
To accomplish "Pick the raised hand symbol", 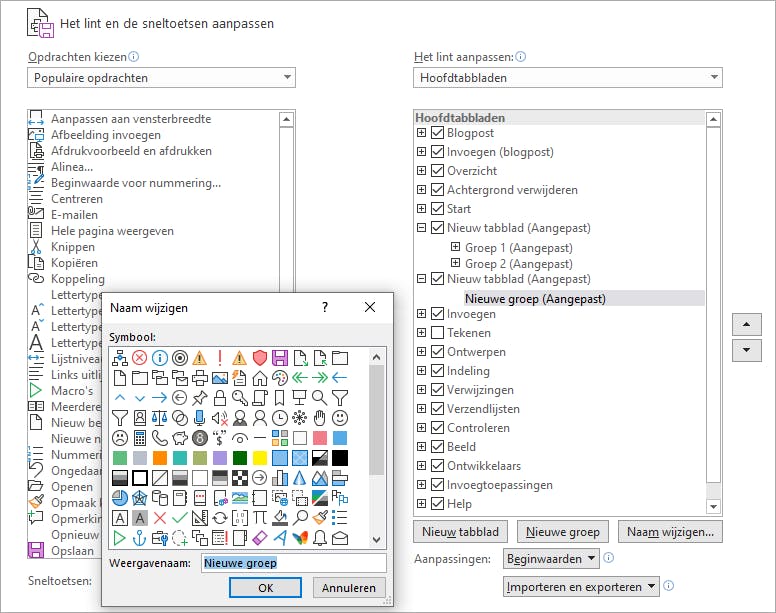I will point(320,418).
